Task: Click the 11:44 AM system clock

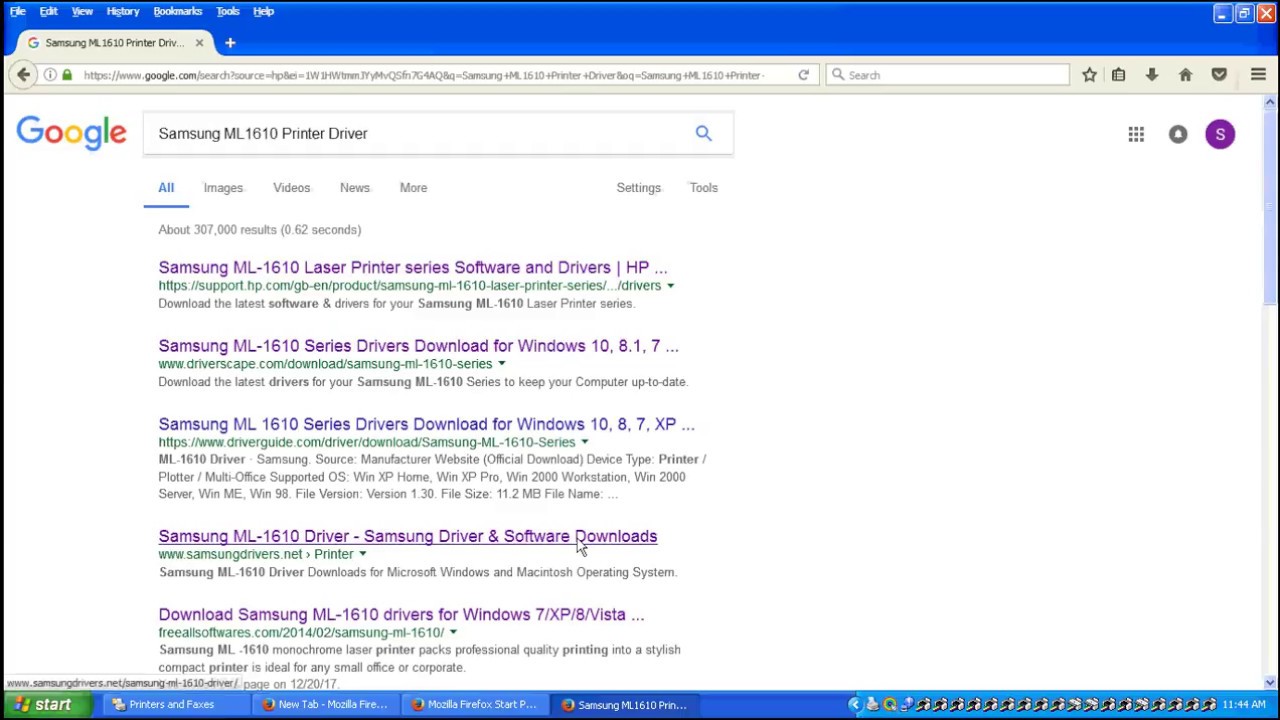Action: tap(1244, 705)
